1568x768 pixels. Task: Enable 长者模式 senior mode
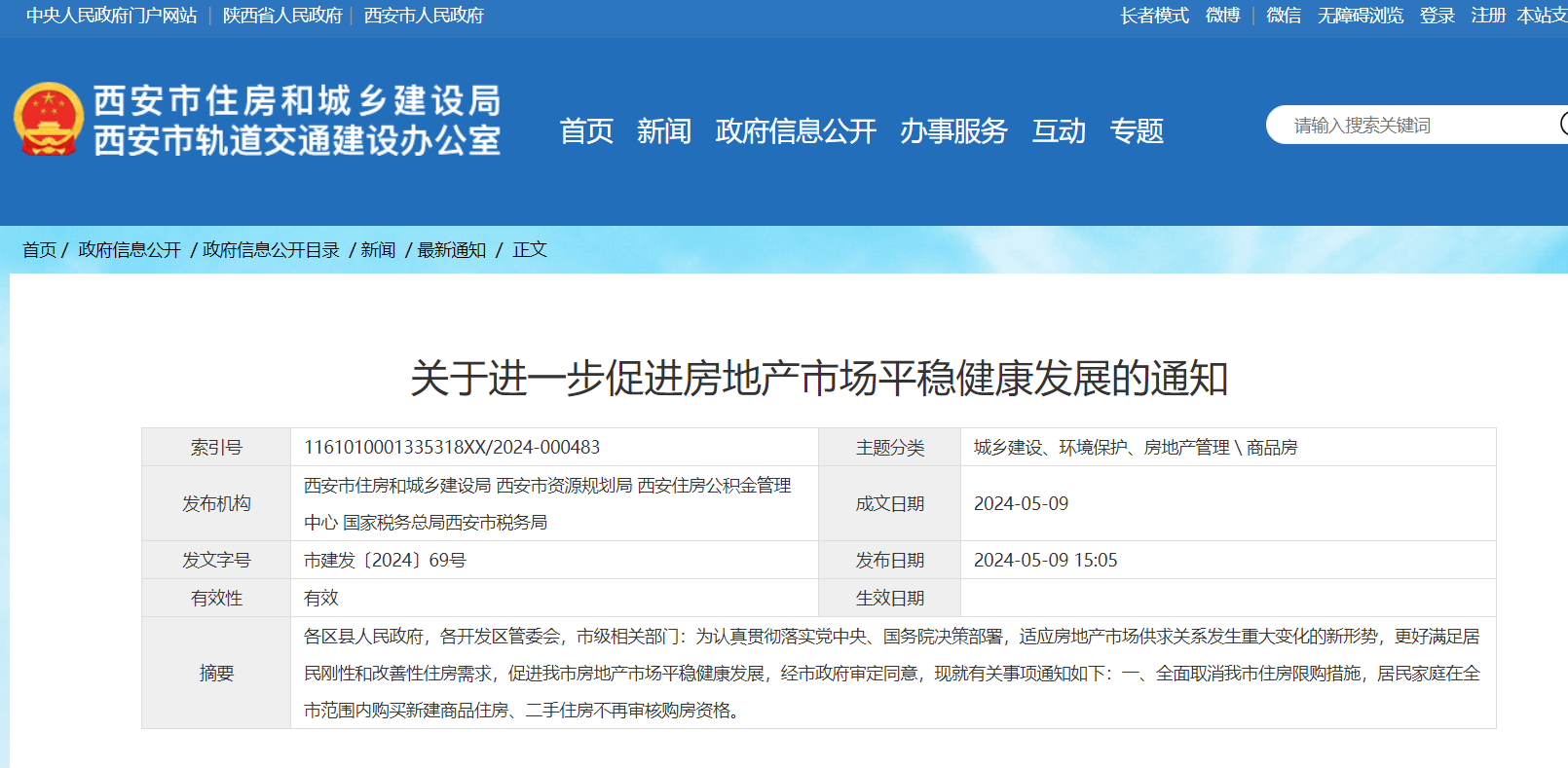click(x=1154, y=16)
